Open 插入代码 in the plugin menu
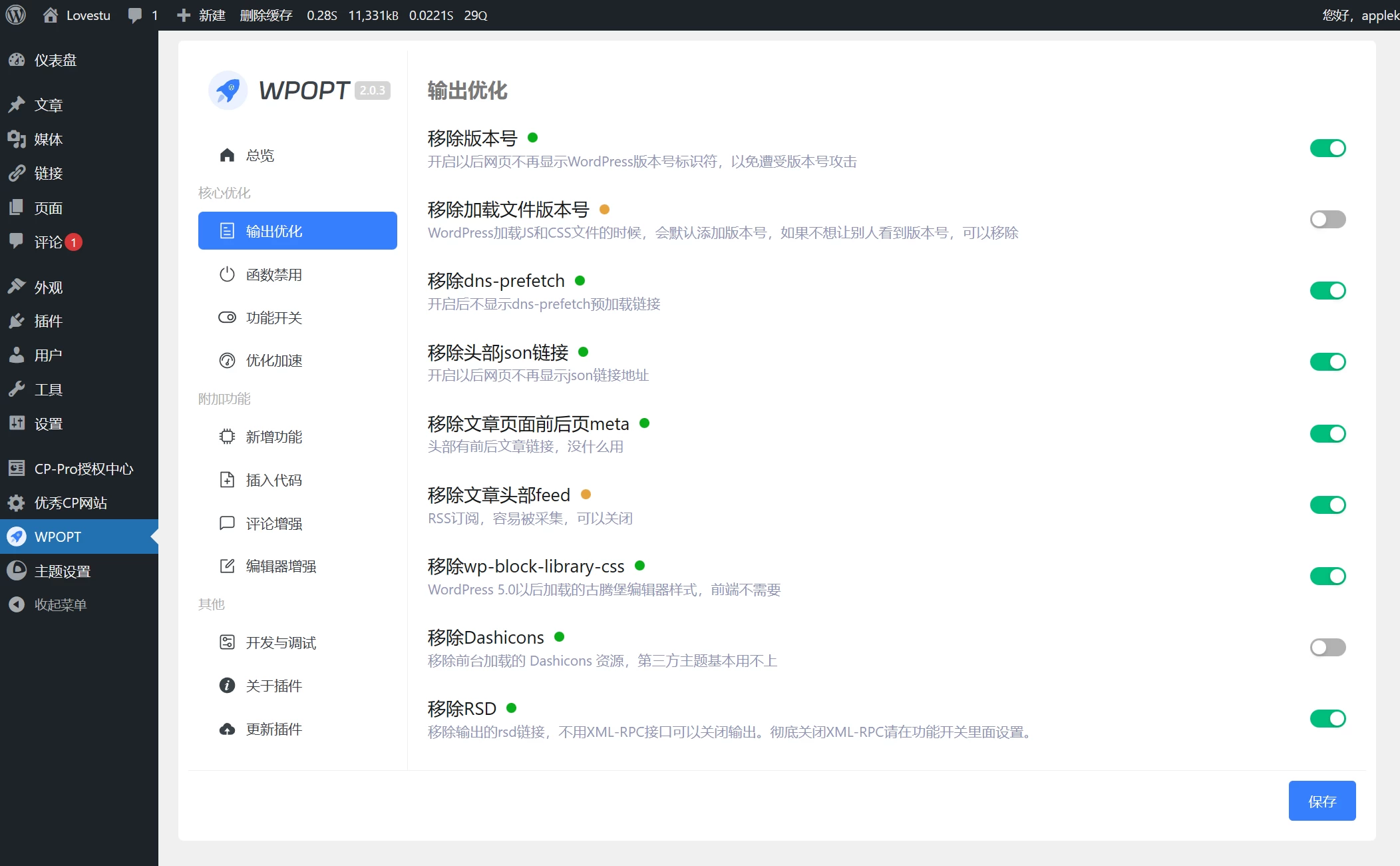This screenshot has height=866, width=1400. pyautogui.click(x=273, y=480)
